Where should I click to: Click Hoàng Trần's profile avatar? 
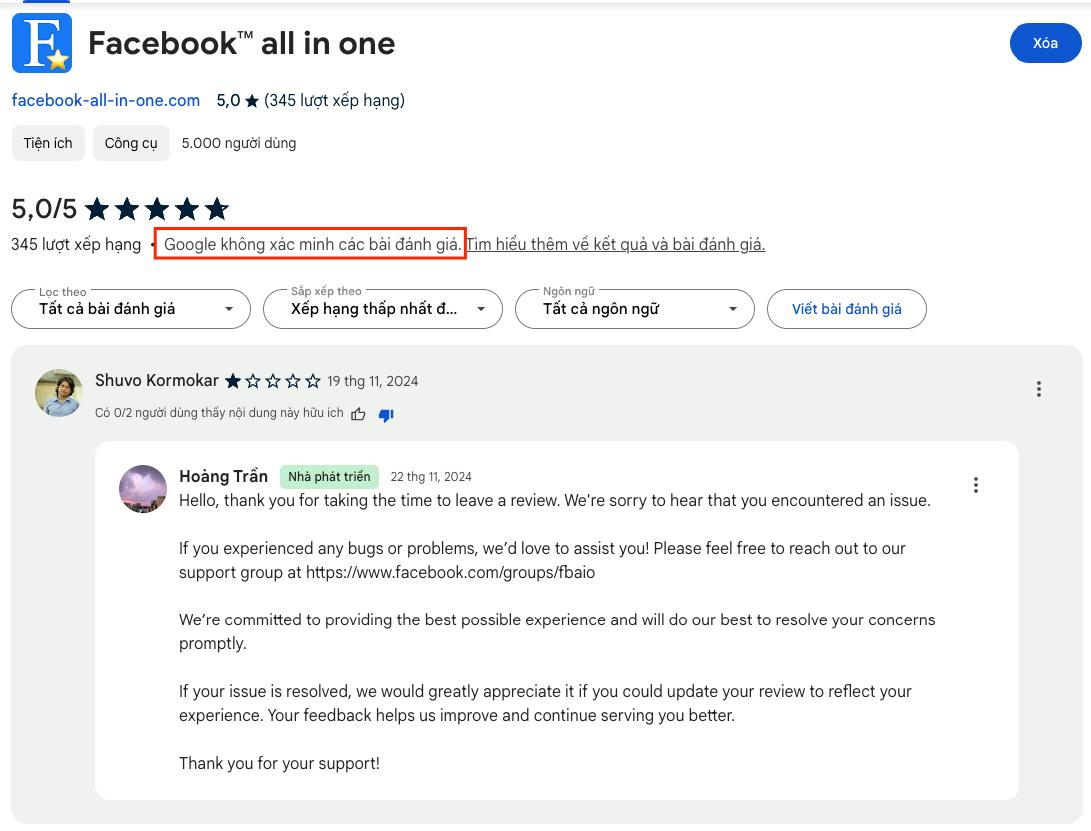[143, 489]
